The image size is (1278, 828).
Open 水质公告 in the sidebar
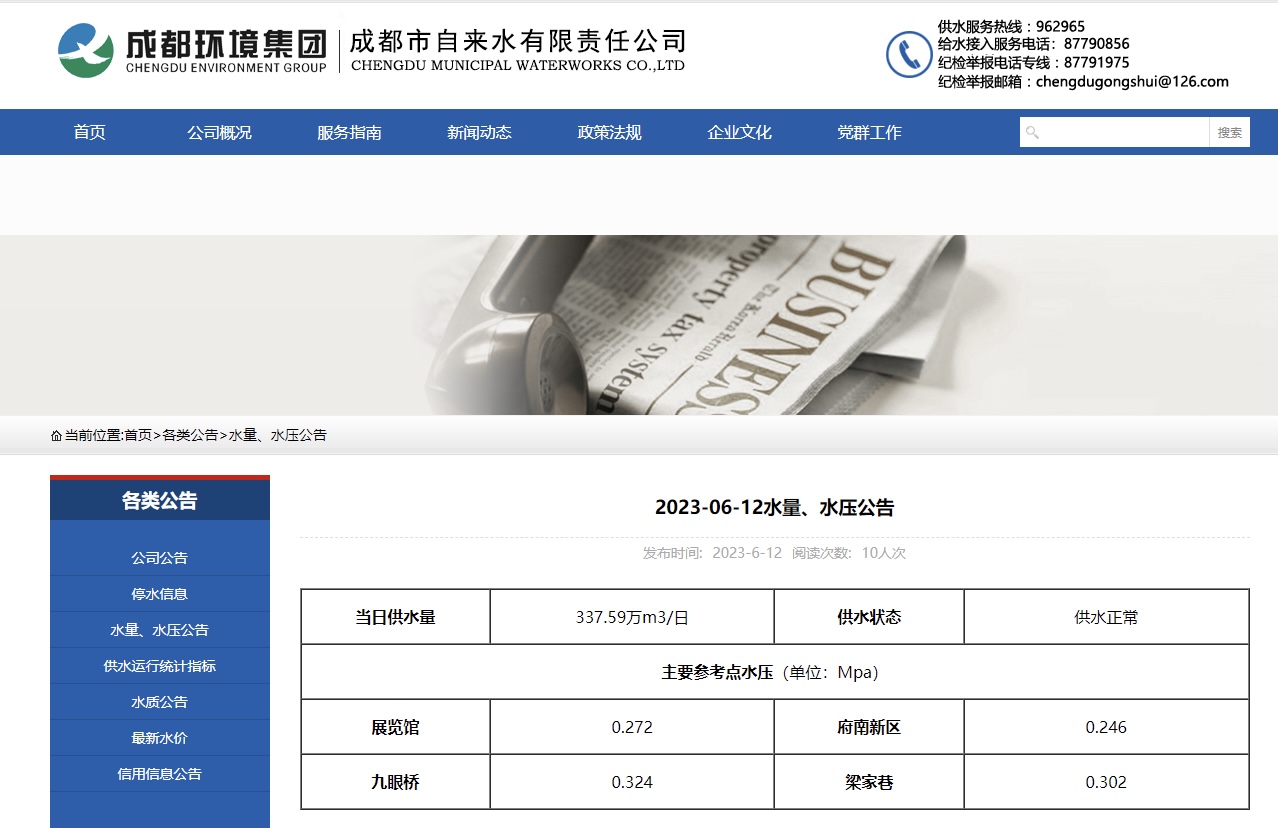point(160,702)
